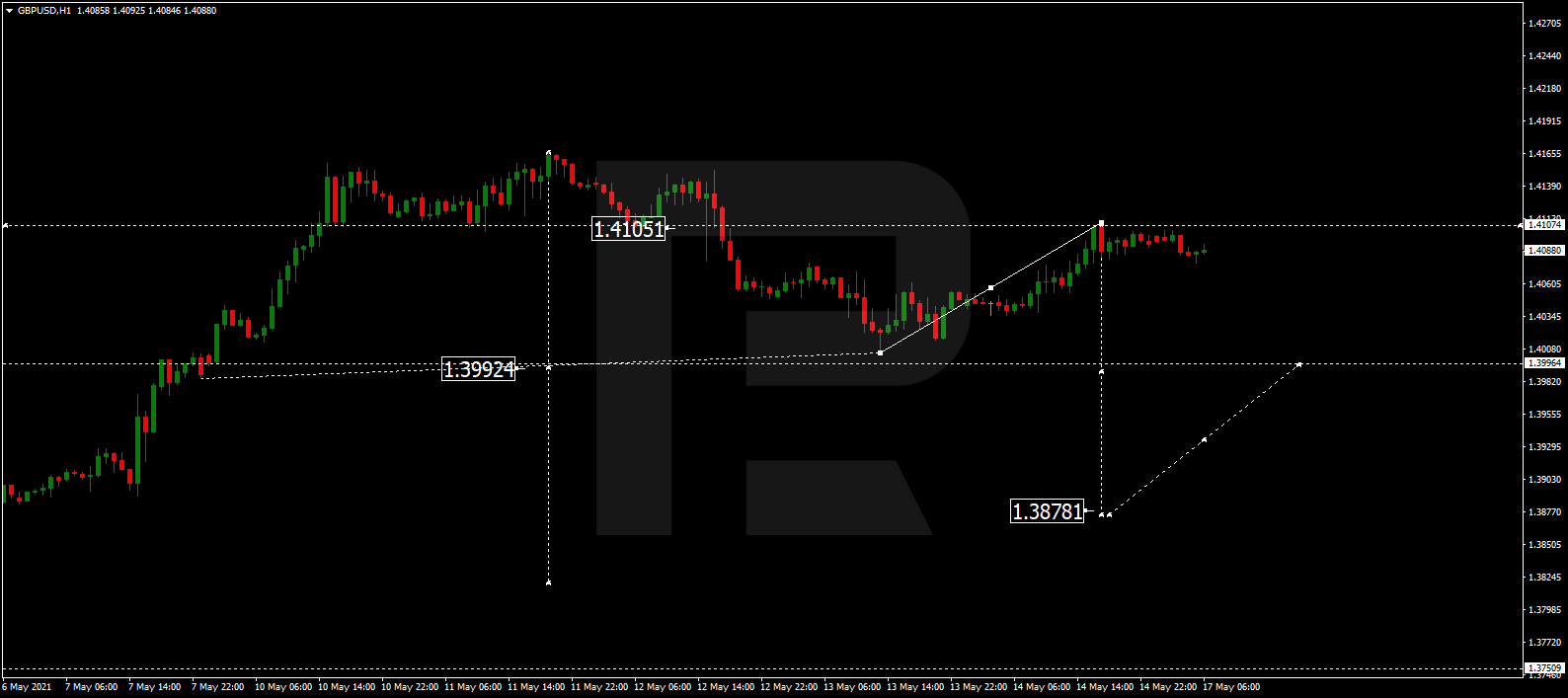Click the 14 May 14:00 time label

click(1105, 687)
